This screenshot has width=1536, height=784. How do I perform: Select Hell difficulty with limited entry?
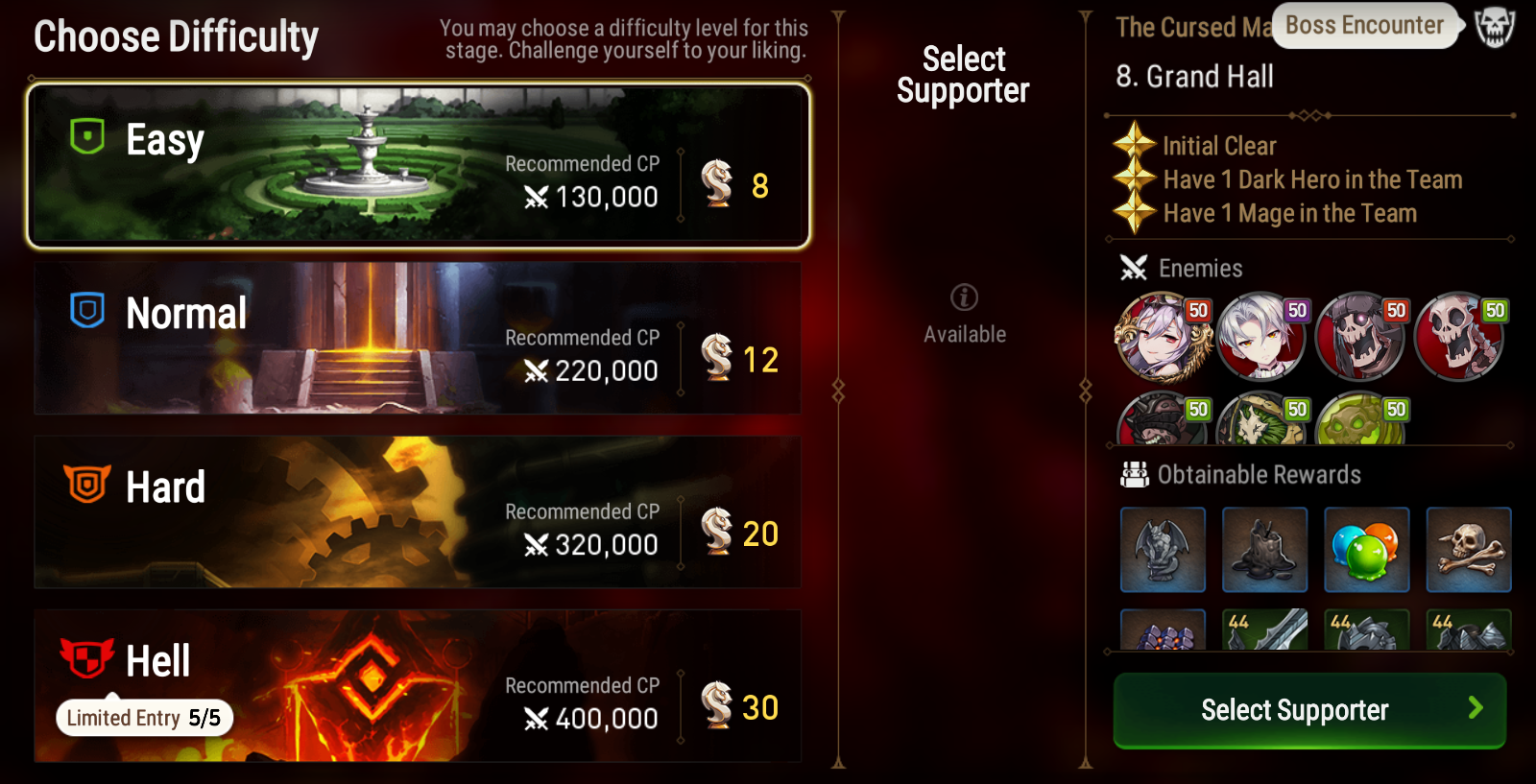pos(418,685)
